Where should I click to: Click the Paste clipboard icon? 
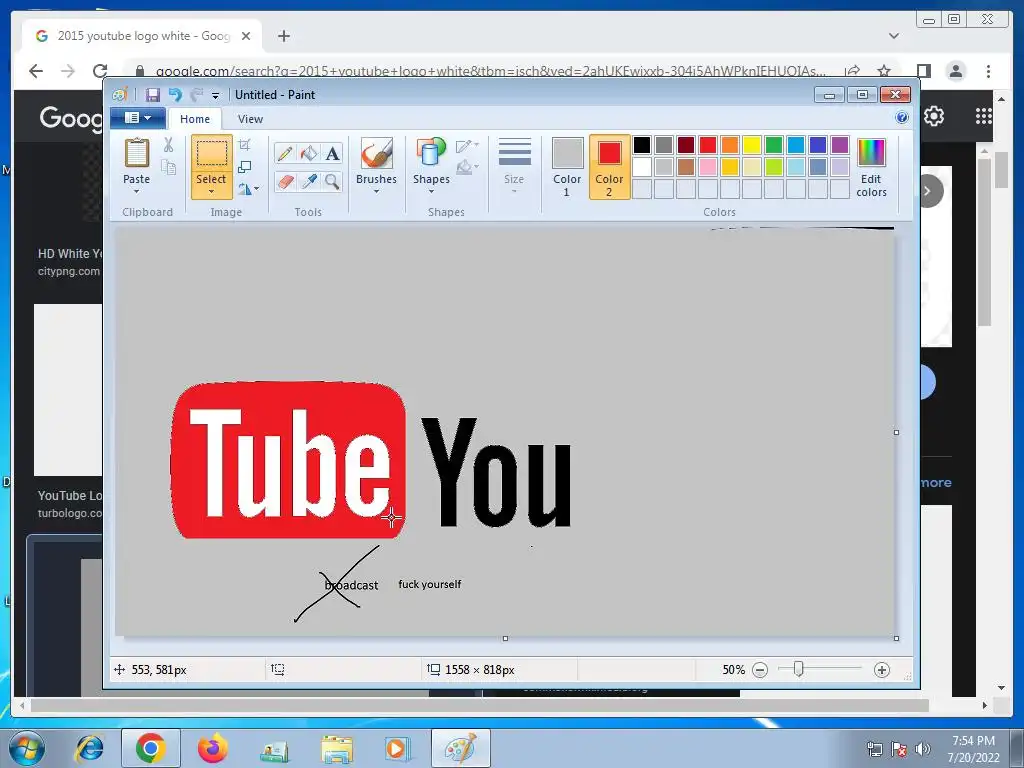(x=136, y=153)
